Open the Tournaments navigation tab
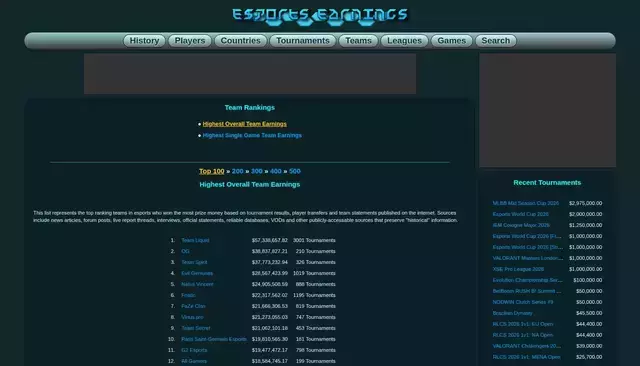The image size is (640, 366). pos(302,41)
